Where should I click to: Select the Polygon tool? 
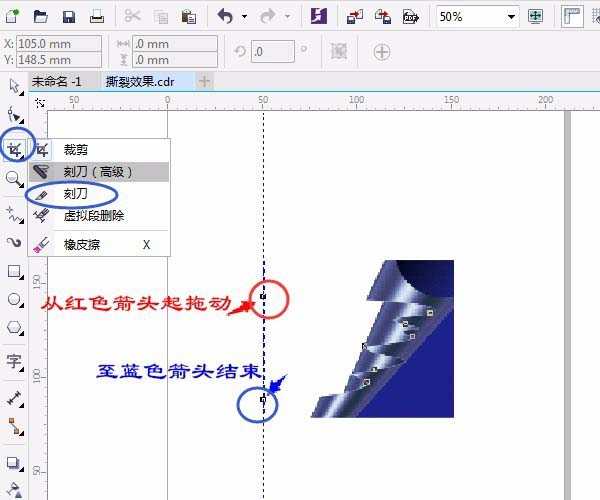coord(14,327)
